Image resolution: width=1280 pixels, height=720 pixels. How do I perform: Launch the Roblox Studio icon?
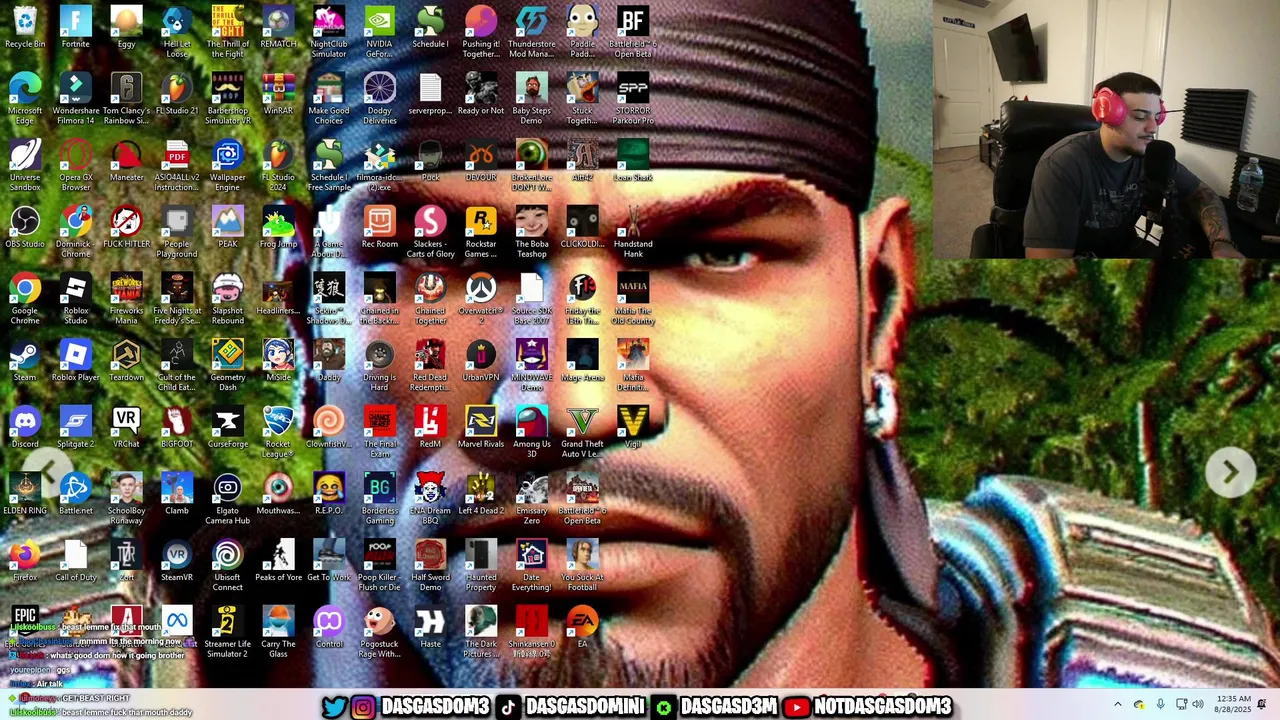[76, 298]
